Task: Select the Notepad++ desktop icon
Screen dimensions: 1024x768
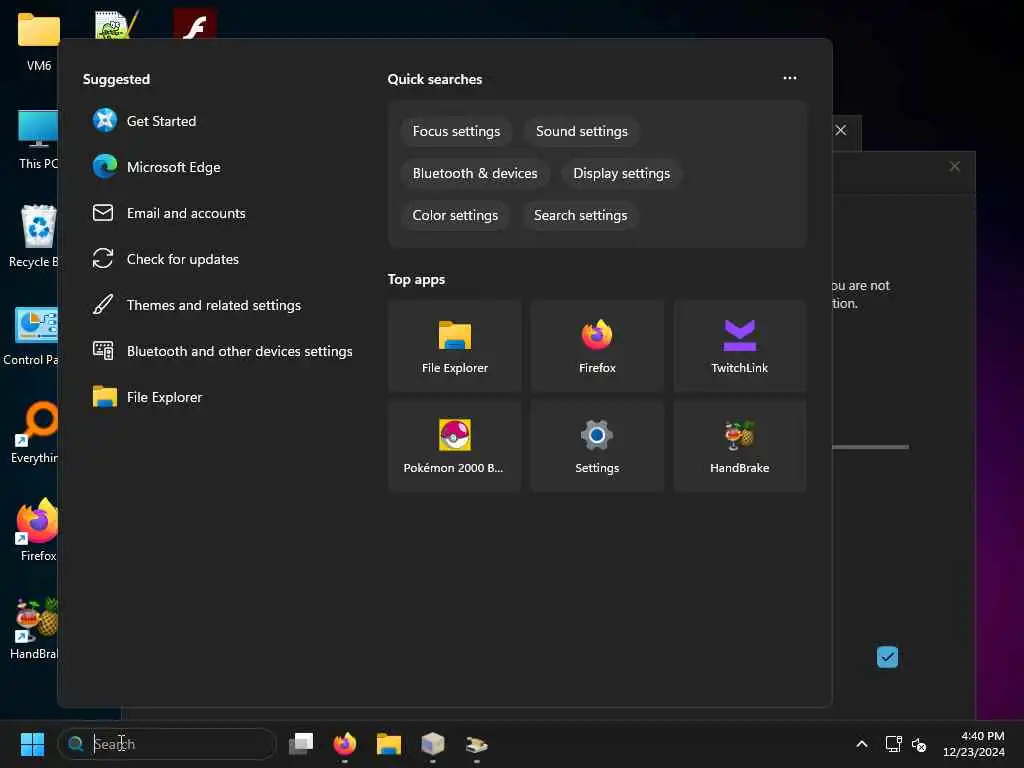Action: [116, 24]
